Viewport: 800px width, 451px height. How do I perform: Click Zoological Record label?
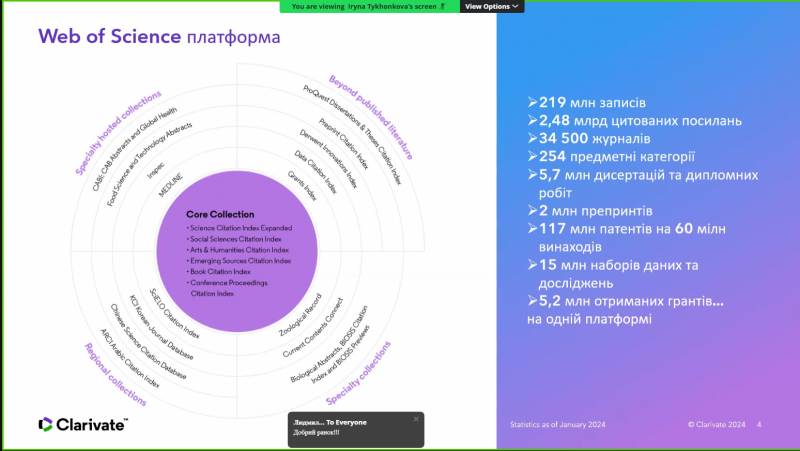pos(301,315)
